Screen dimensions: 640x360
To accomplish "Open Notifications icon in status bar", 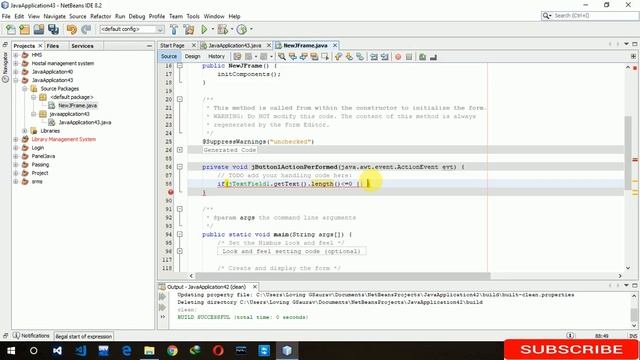I will [16, 336].
